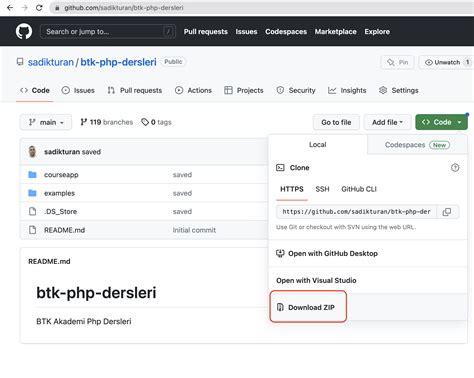Open the Add file dropdown
The height and width of the screenshot is (378, 474).
pyautogui.click(x=387, y=122)
